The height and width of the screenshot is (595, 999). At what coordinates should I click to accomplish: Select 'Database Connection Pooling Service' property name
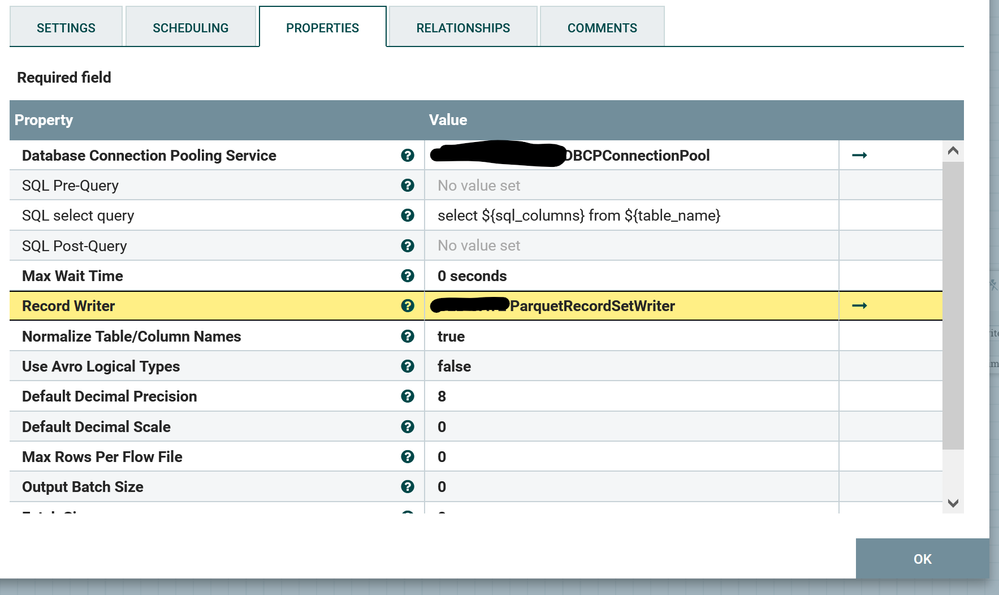[149, 155]
